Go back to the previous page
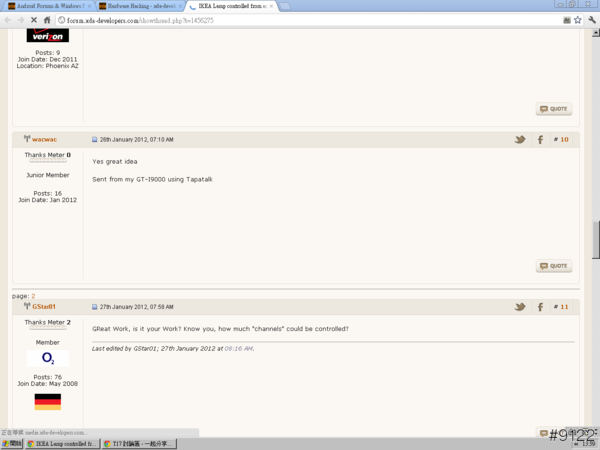Viewport: 600px width, 450px height. click(8, 20)
